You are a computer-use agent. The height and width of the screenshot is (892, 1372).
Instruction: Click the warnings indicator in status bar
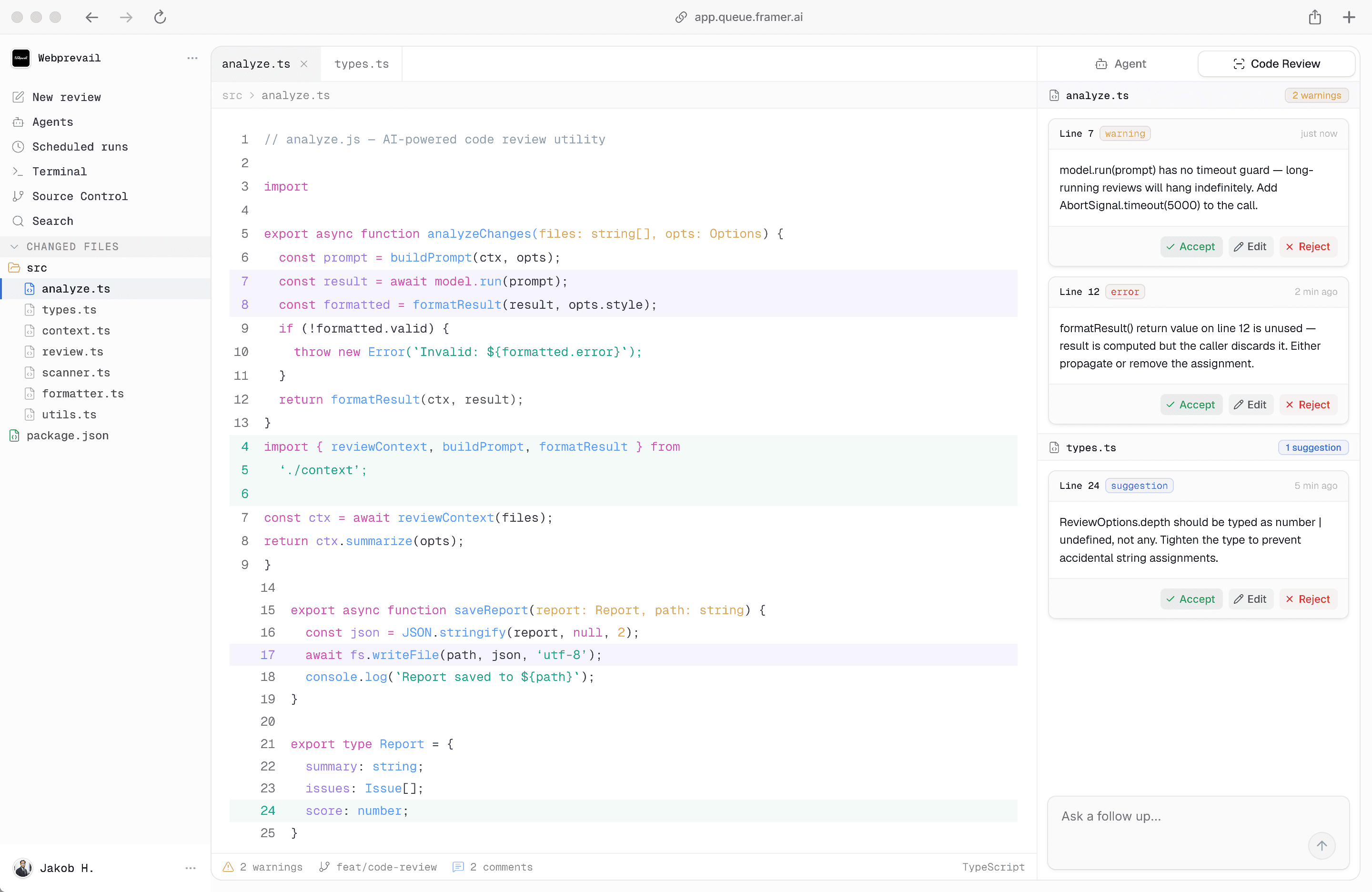pos(263,867)
